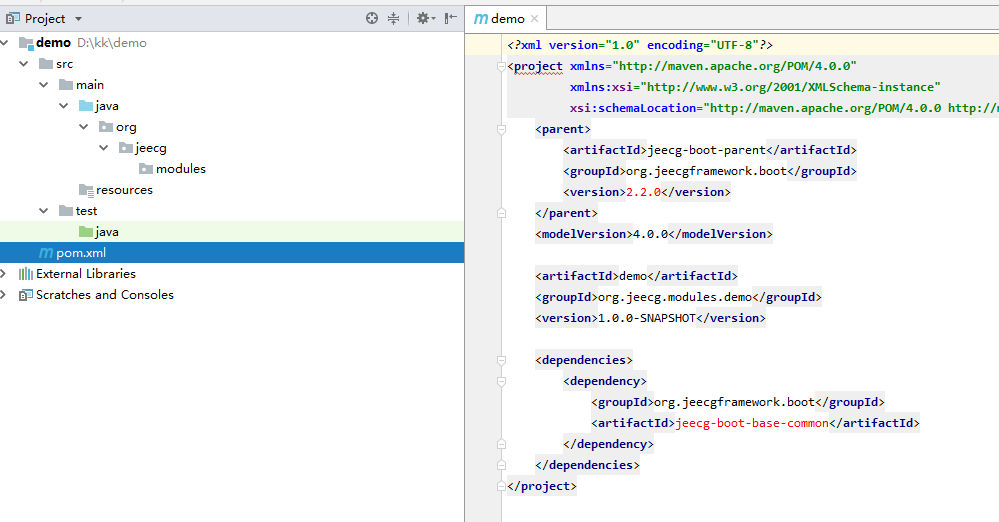Click the jeecg-boot-parent artifactId text

pos(707,150)
